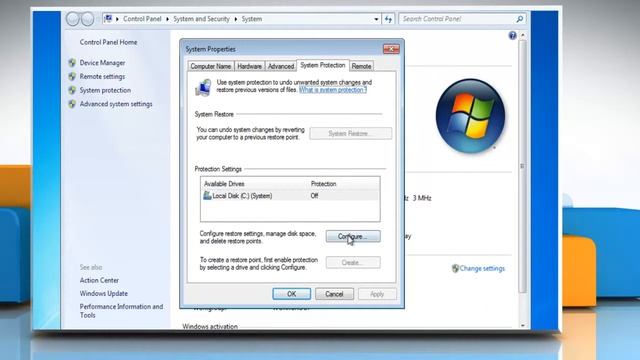Viewport: 640px width, 360px height.
Task: Open Action Center link
Action: [99, 280]
